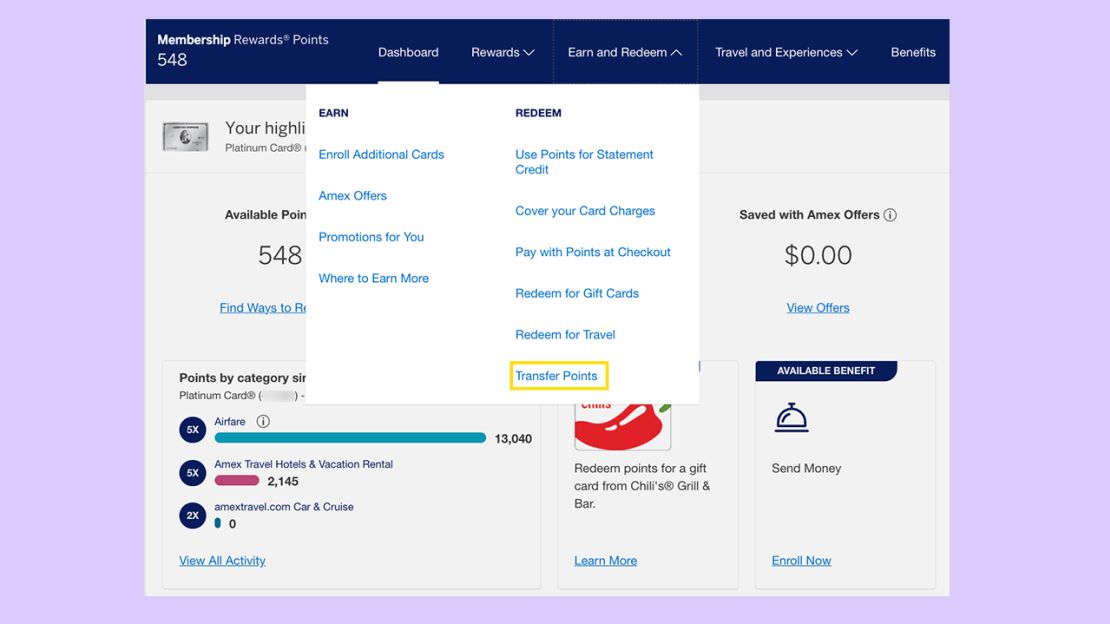
Task: Click the Platinum Card image icon
Action: click(x=185, y=137)
